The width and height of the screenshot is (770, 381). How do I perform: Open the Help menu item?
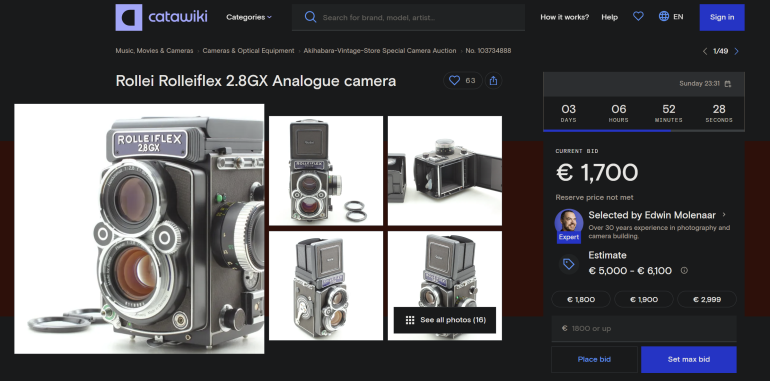(609, 17)
